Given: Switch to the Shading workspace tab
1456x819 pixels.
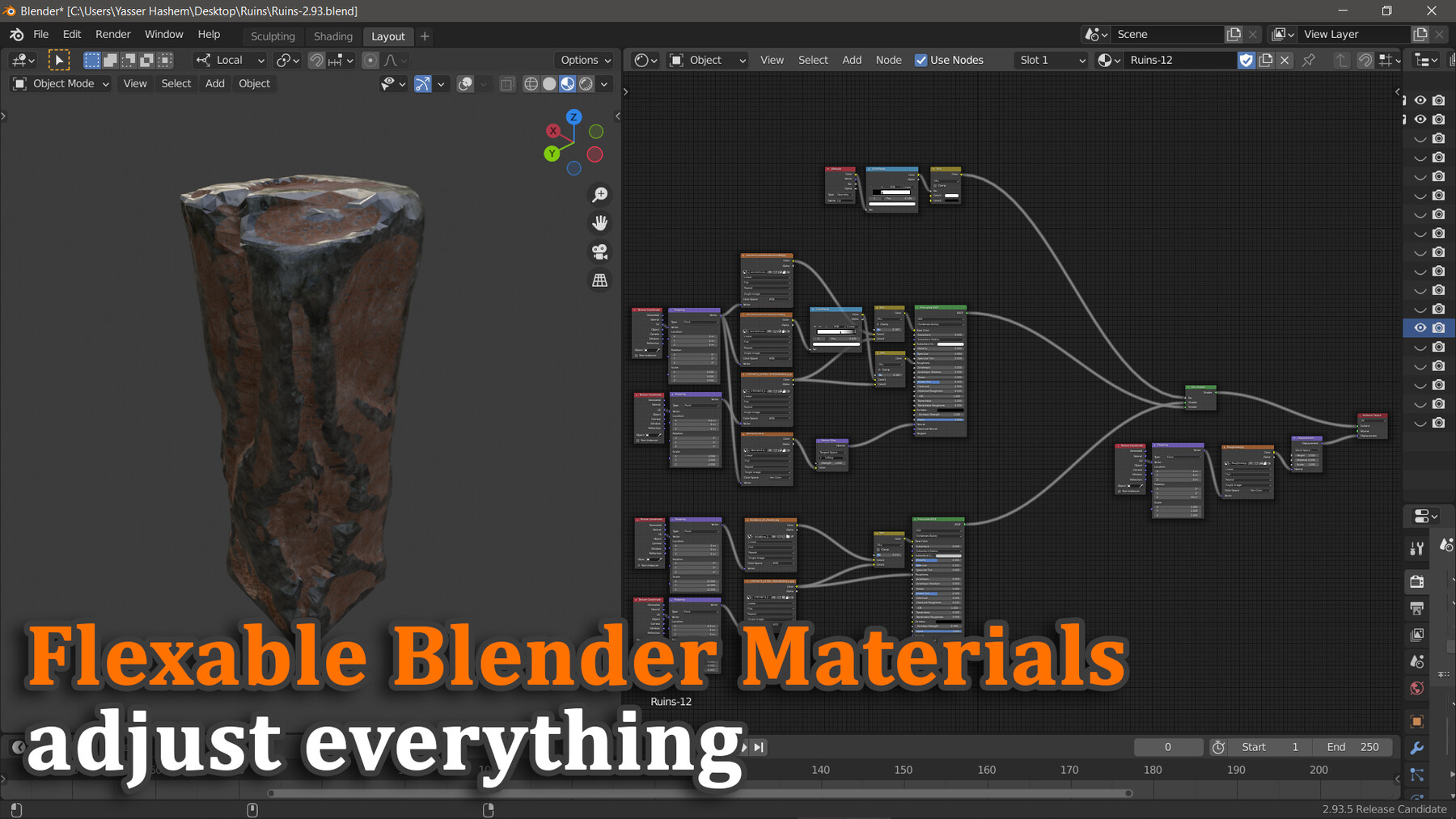Looking at the screenshot, I should pos(333,36).
